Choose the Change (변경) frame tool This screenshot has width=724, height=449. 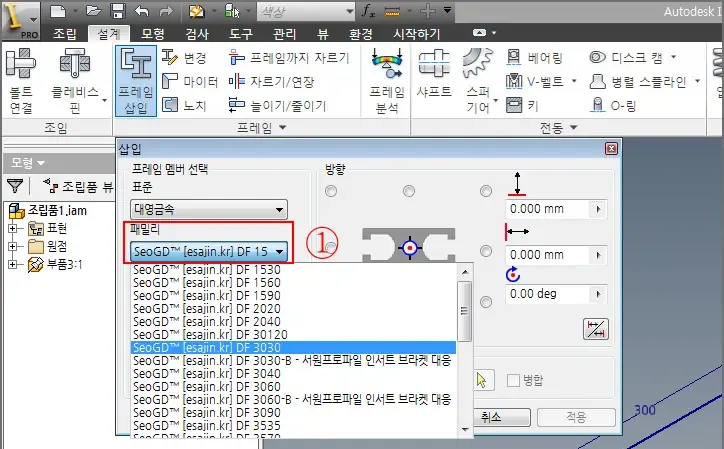pos(184,57)
